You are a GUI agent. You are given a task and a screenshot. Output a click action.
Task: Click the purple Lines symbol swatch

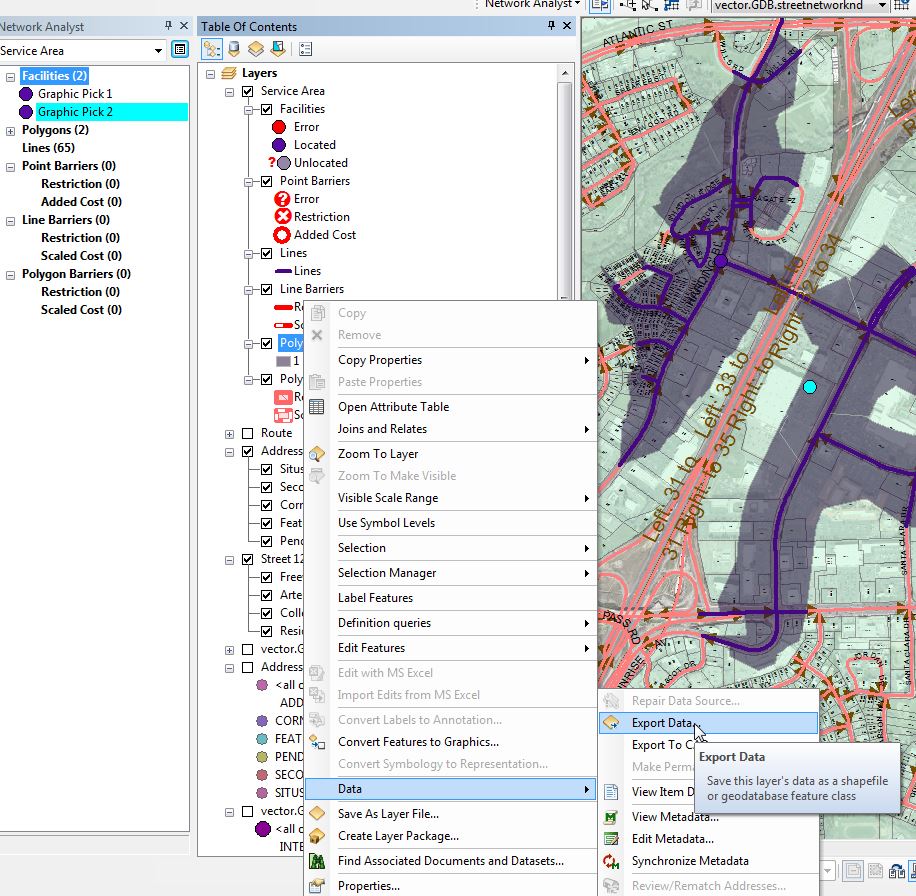[x=283, y=271]
